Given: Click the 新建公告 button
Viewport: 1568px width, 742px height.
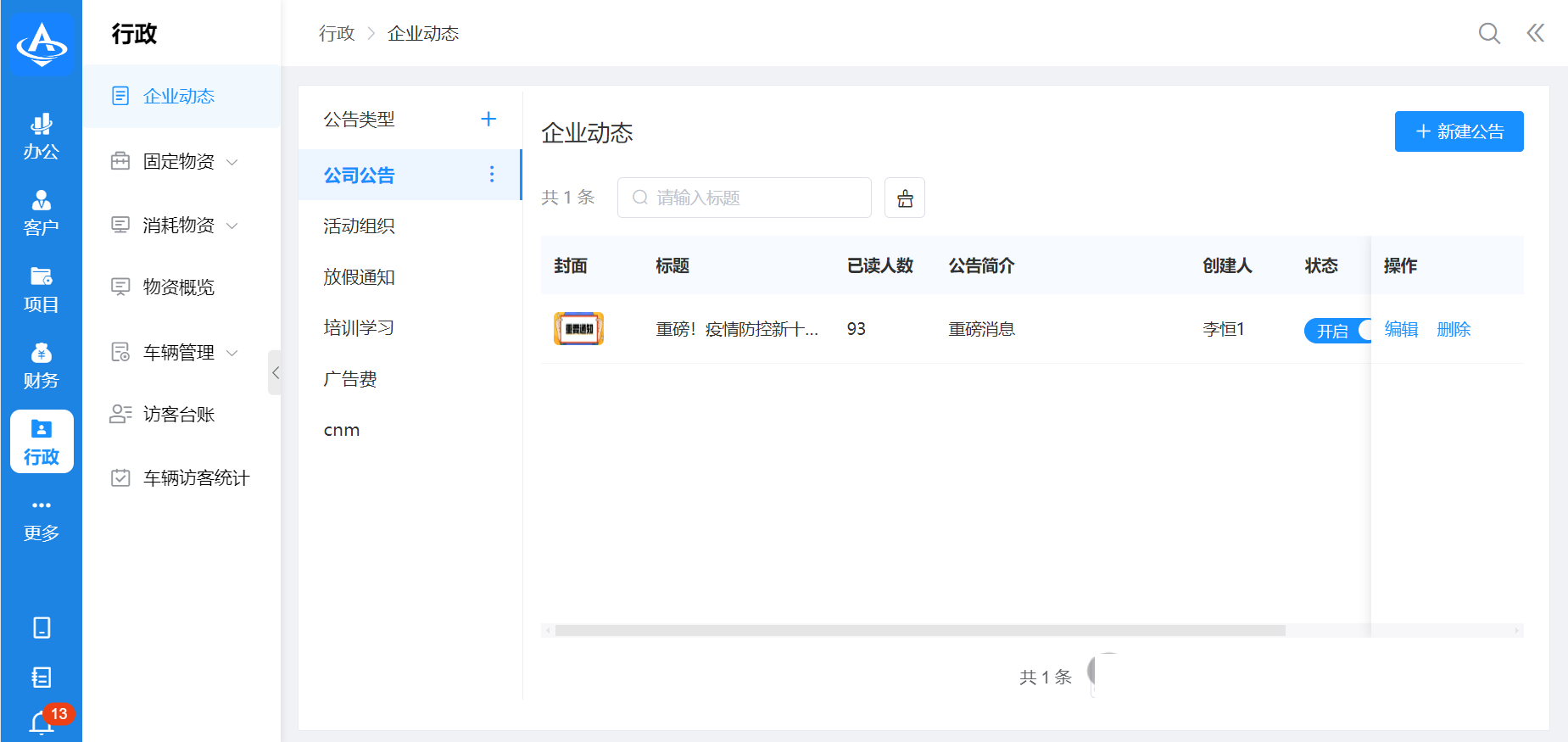Looking at the screenshot, I should coord(1458,131).
